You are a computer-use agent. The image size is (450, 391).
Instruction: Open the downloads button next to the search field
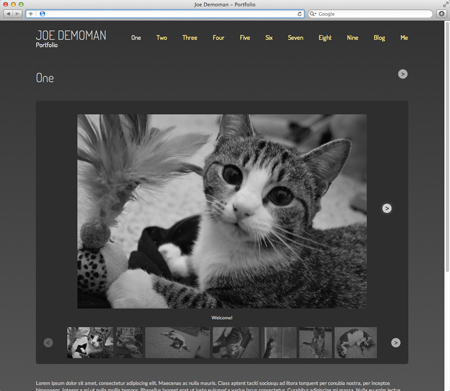(x=441, y=14)
